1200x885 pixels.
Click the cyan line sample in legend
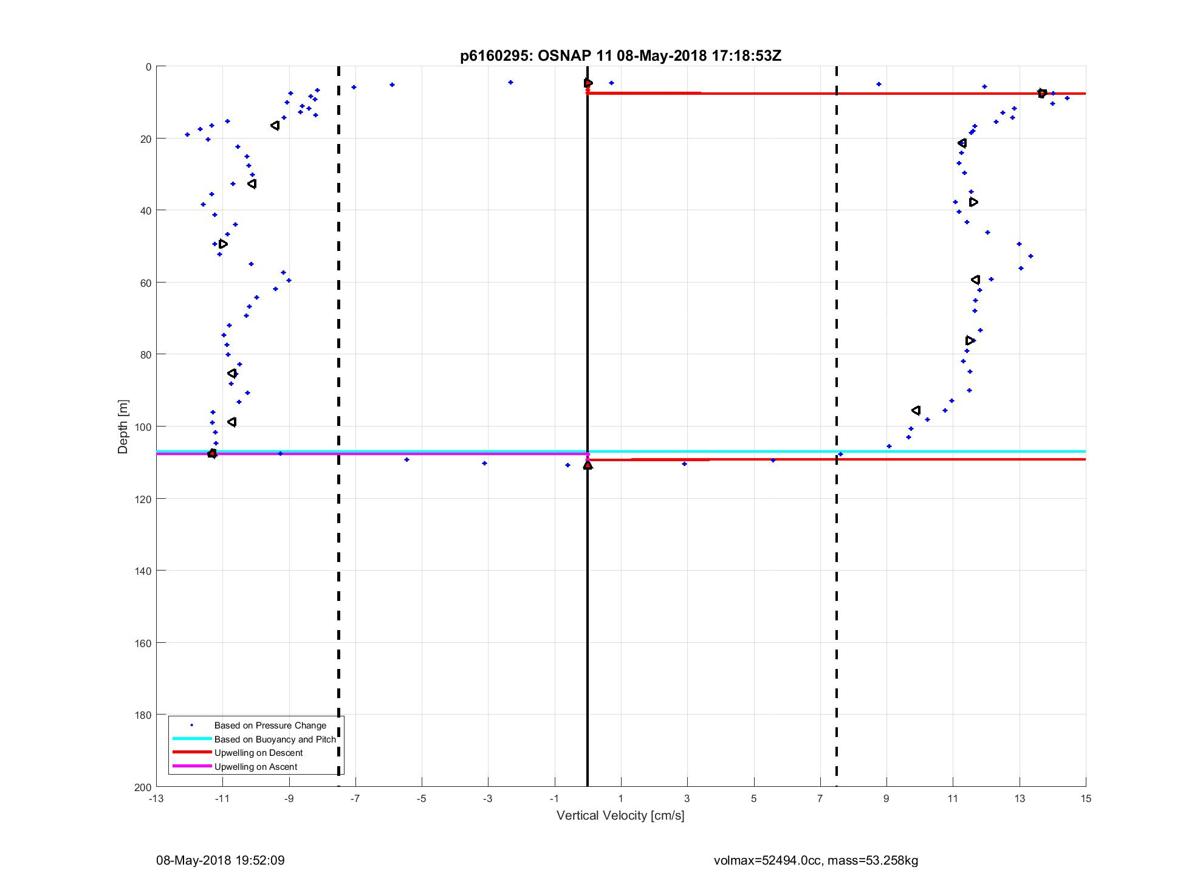[x=191, y=738]
